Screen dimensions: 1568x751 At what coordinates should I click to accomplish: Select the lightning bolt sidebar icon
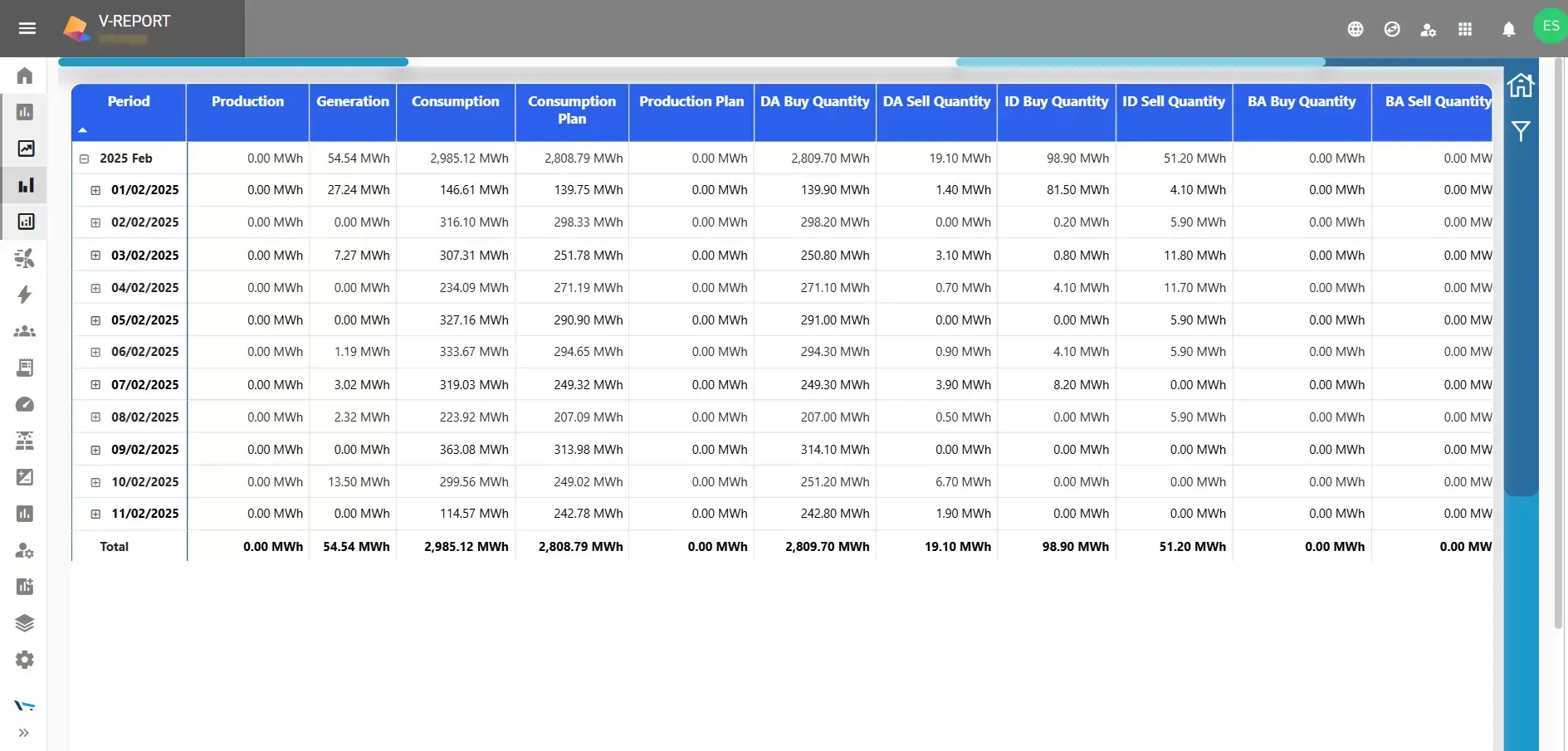tap(25, 295)
